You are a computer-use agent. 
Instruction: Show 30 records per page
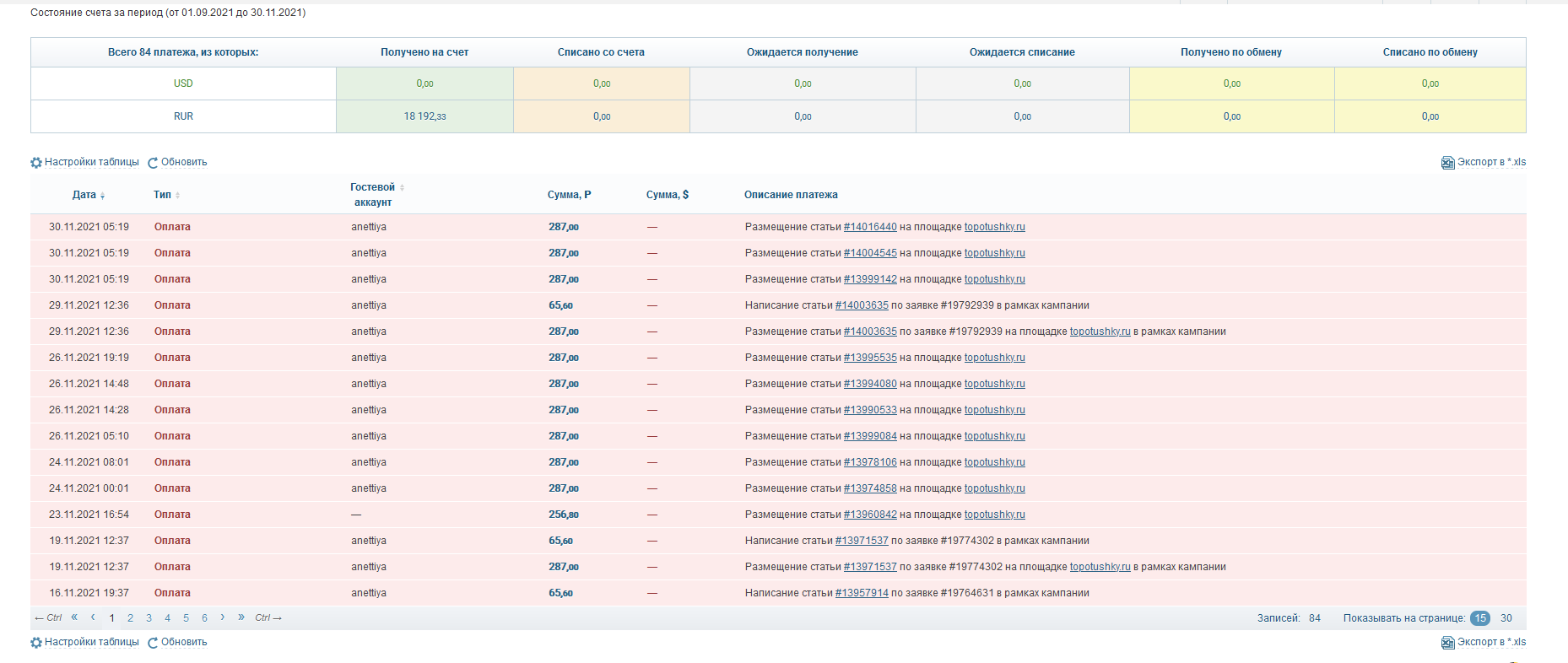pos(1506,618)
